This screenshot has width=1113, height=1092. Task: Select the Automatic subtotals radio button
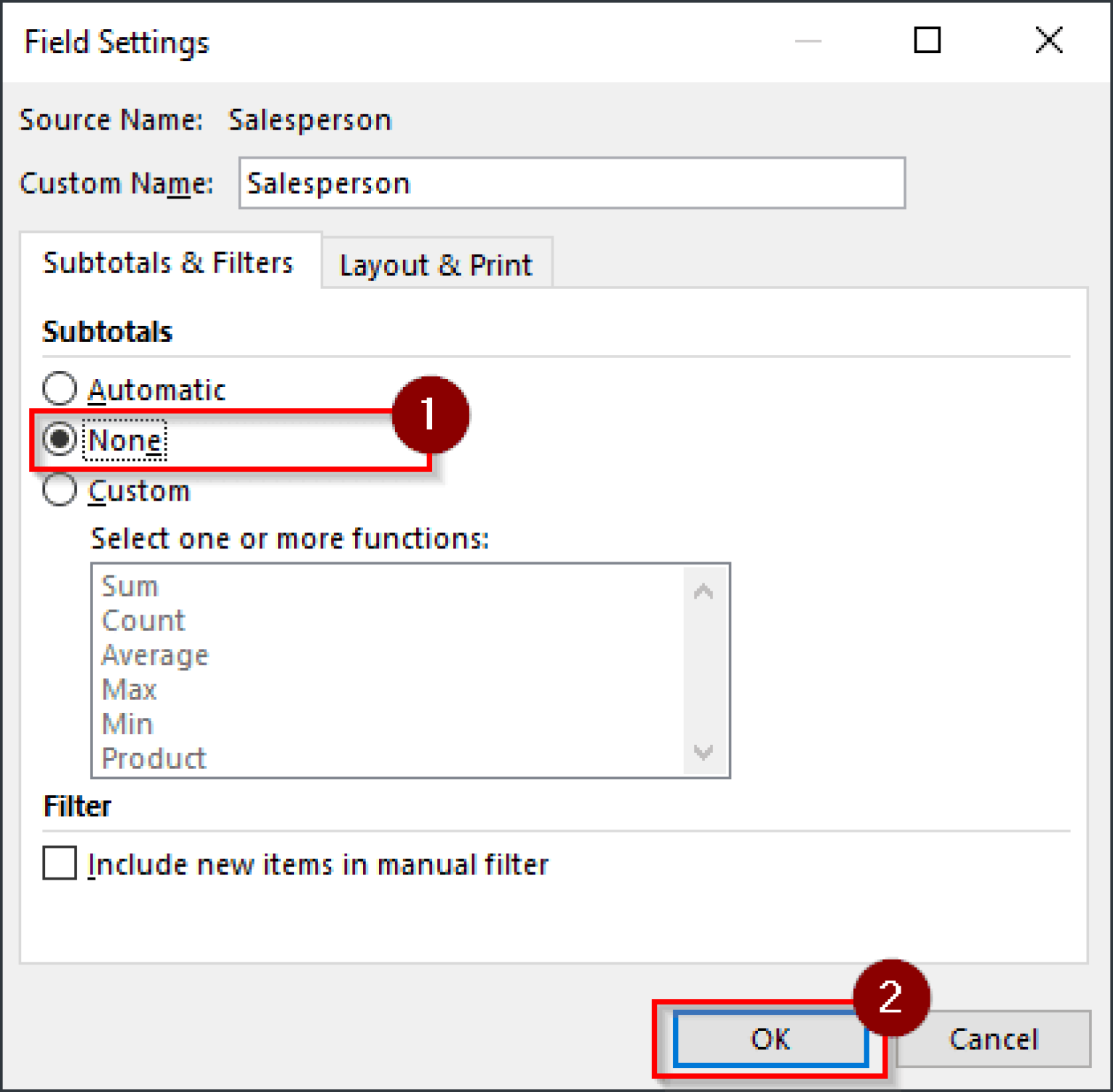coord(61,389)
